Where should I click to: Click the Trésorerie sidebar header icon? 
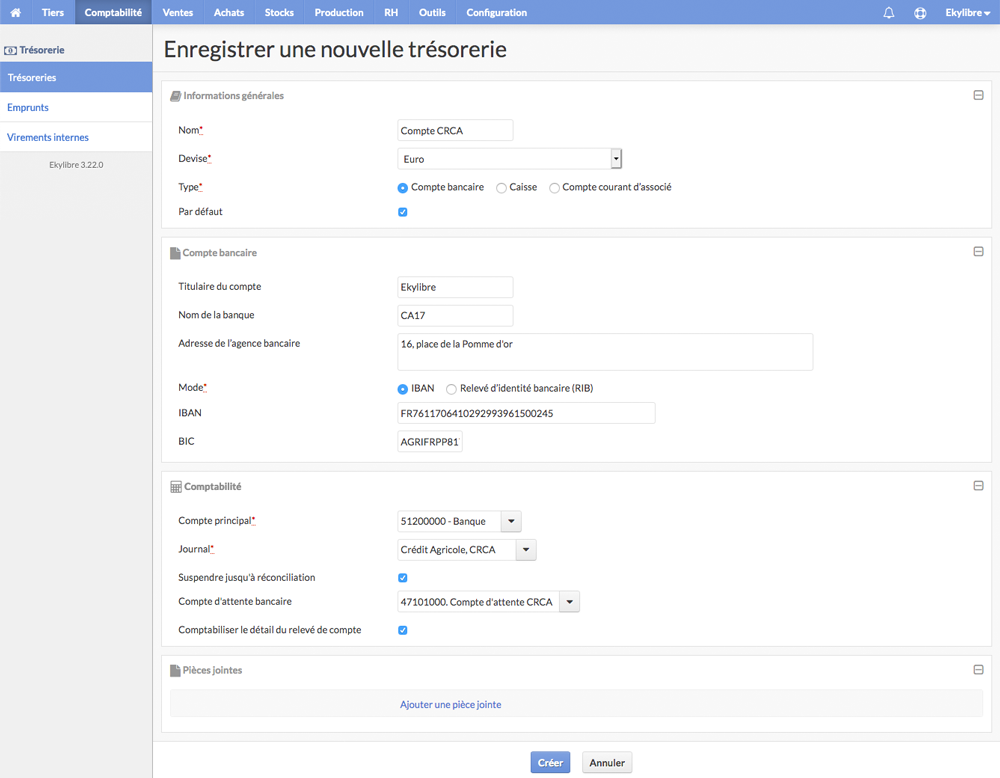click(x=10, y=50)
